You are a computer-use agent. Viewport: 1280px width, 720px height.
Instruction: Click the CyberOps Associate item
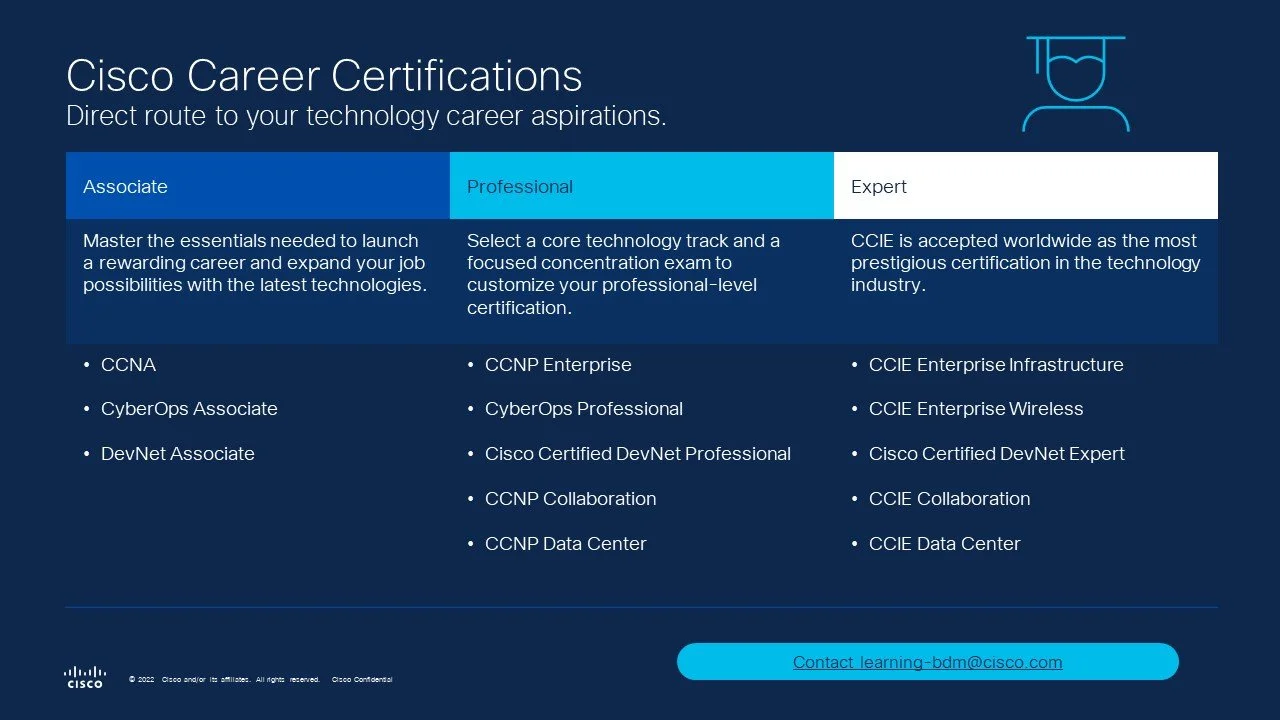pos(189,409)
